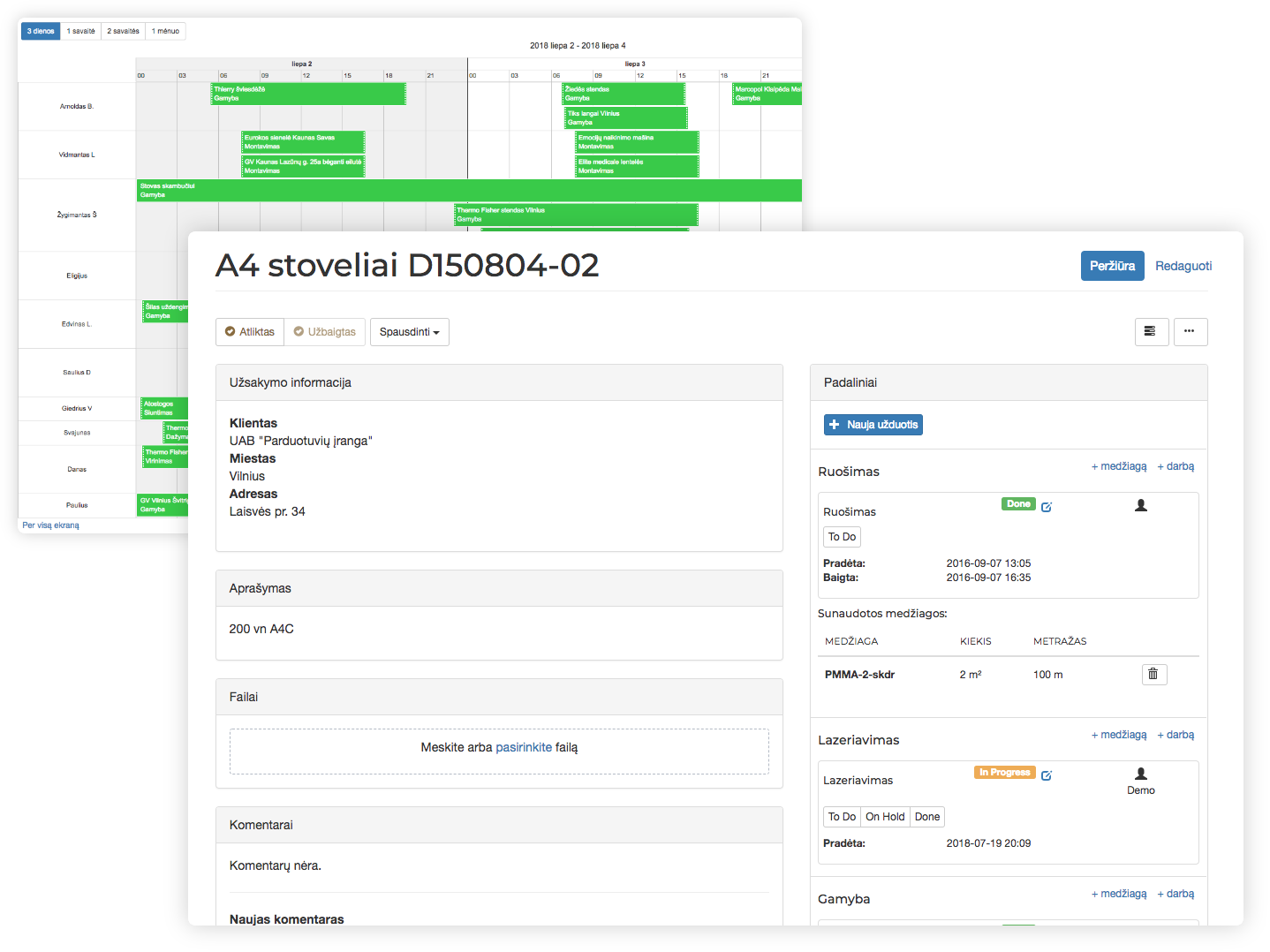Toggle the Užbaigtas status button
The height and width of the screenshot is (952, 1270).
point(325,332)
